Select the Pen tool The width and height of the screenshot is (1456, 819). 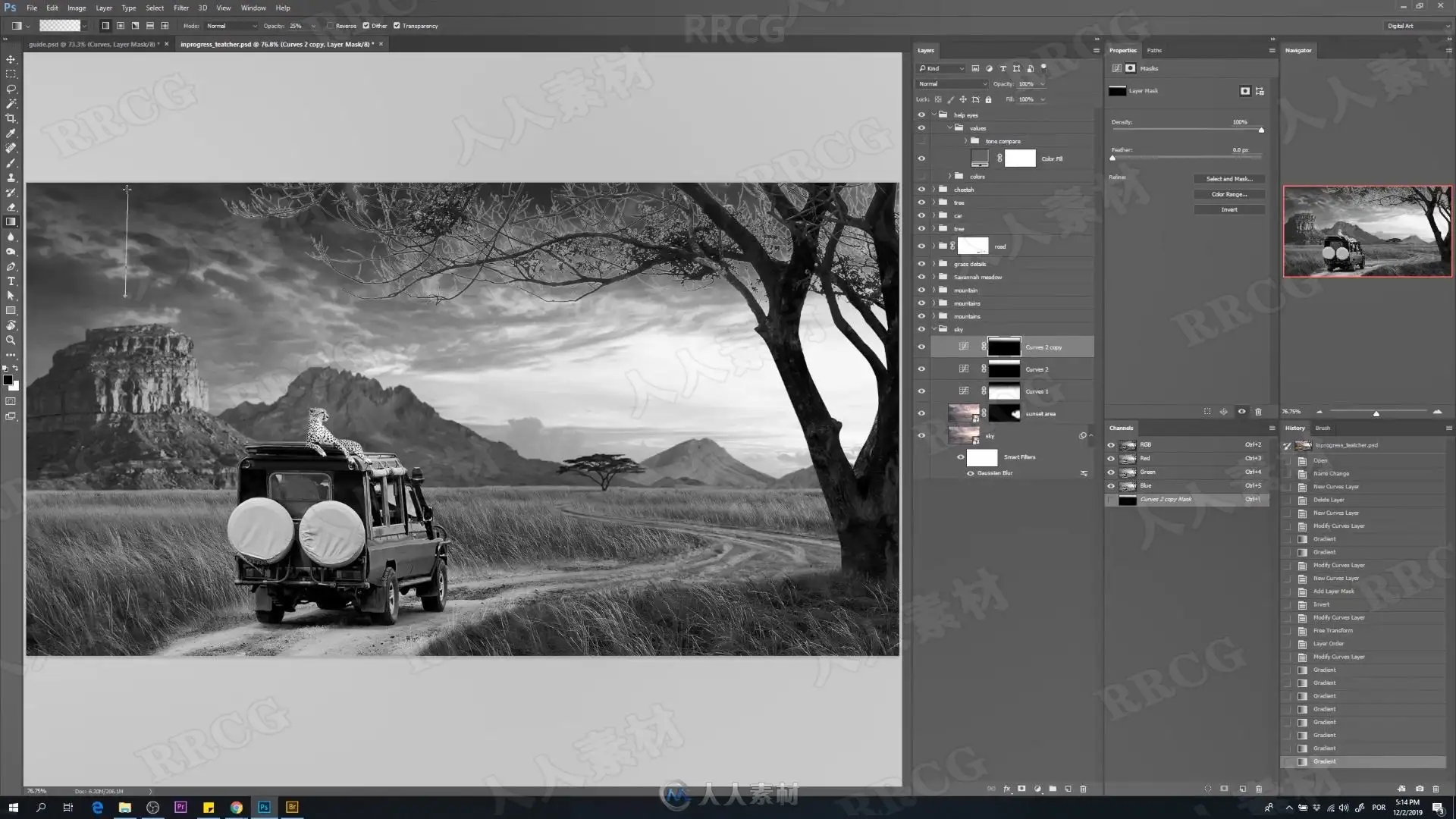click(x=11, y=266)
